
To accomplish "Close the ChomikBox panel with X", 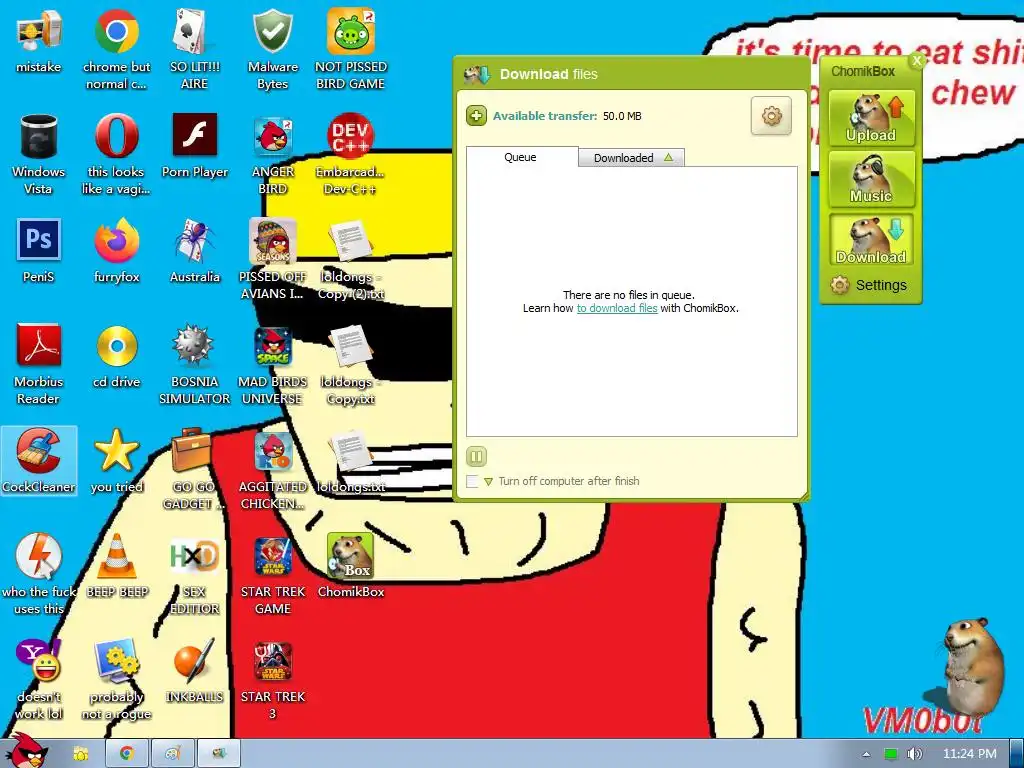I will pyautogui.click(x=917, y=60).
